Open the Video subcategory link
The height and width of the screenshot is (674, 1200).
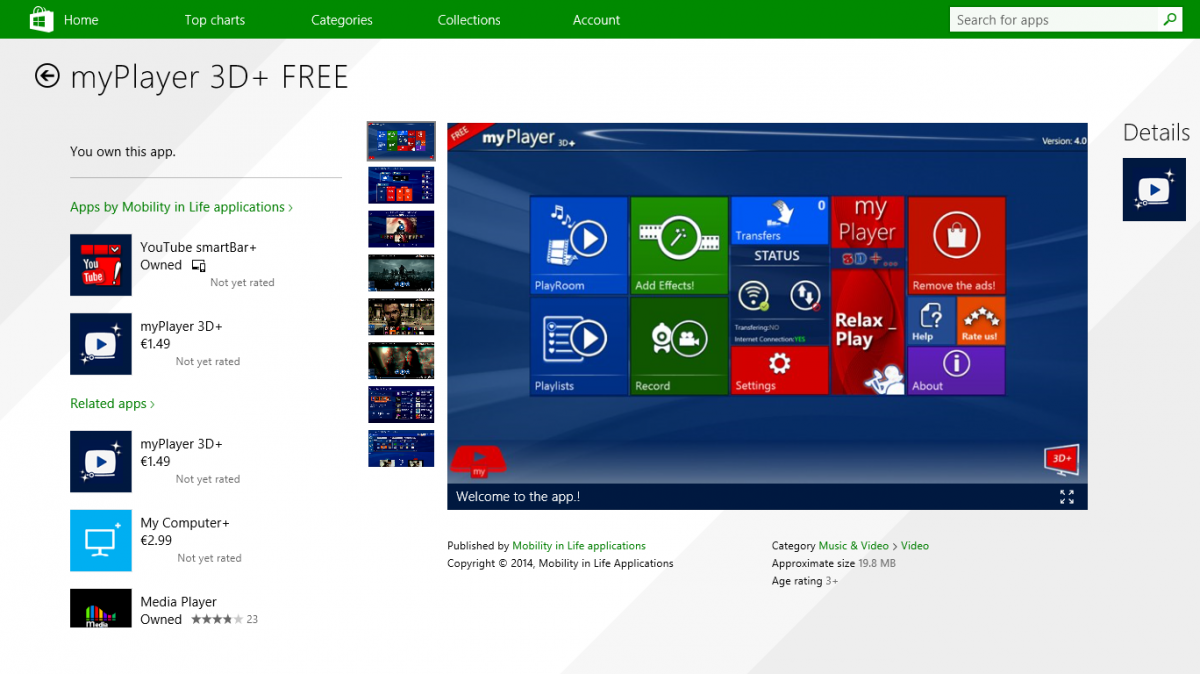(x=915, y=546)
